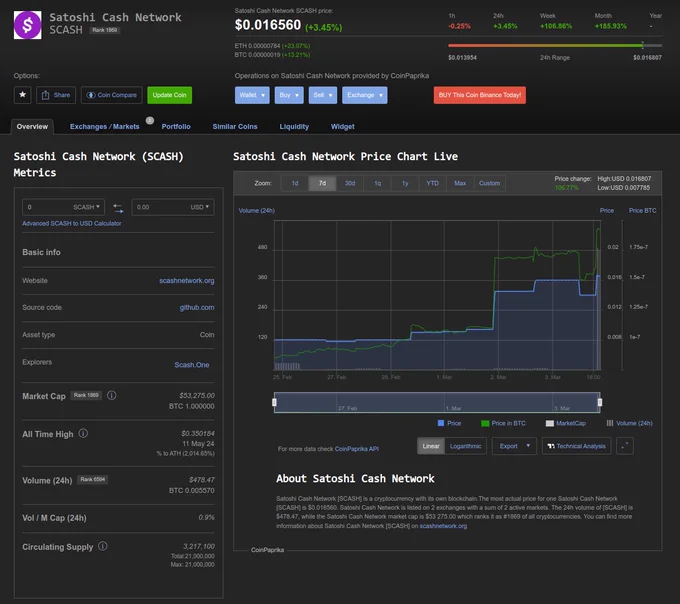
Task: Open Market Cap info icon
Action: 111,395
